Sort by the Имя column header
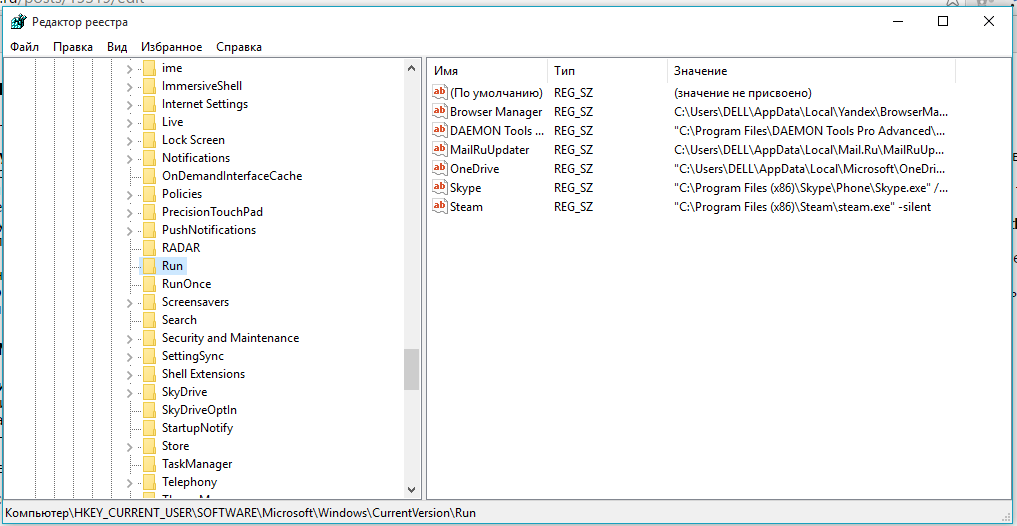 (487, 71)
